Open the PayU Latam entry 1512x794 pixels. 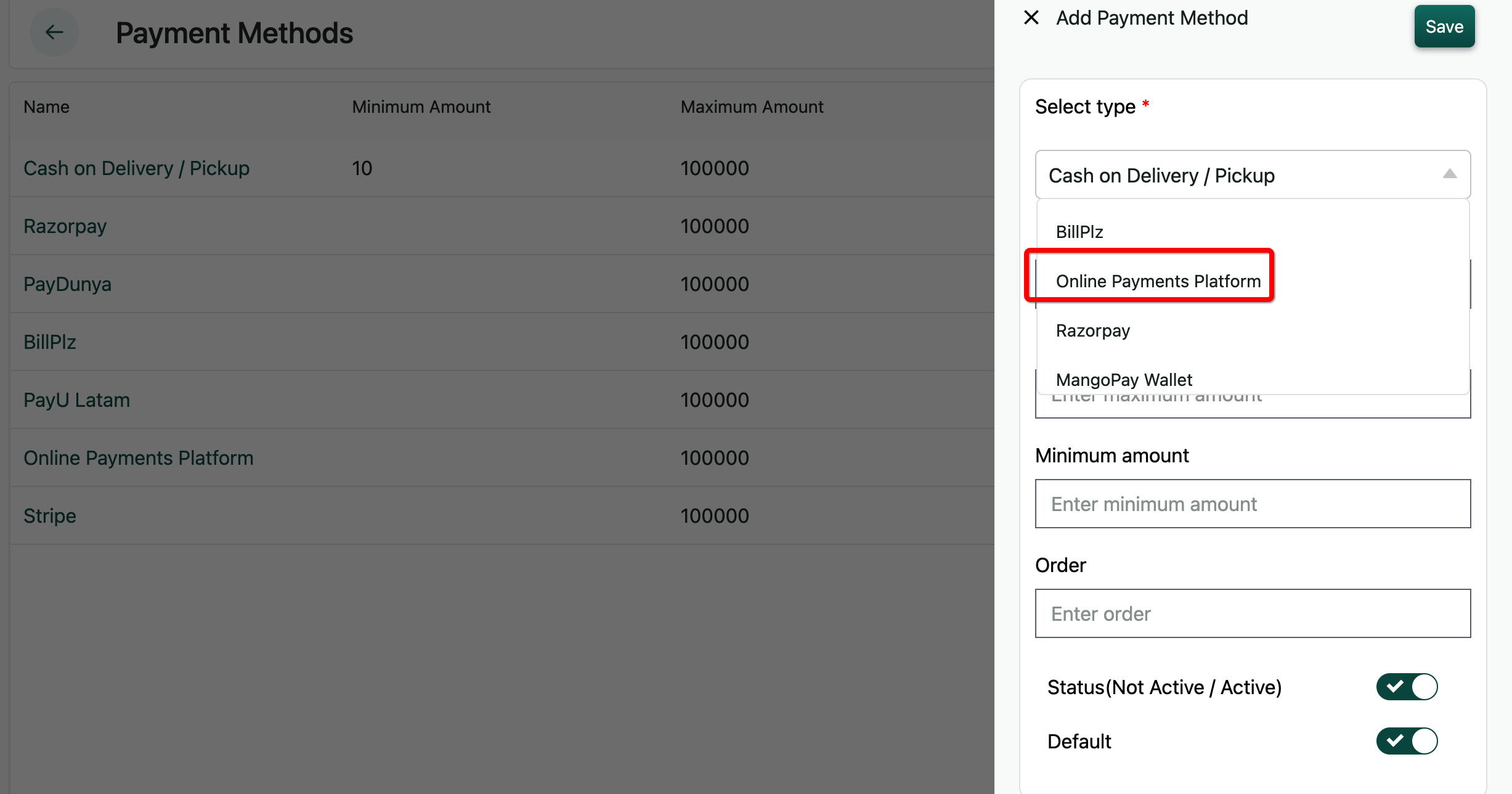[x=76, y=400]
